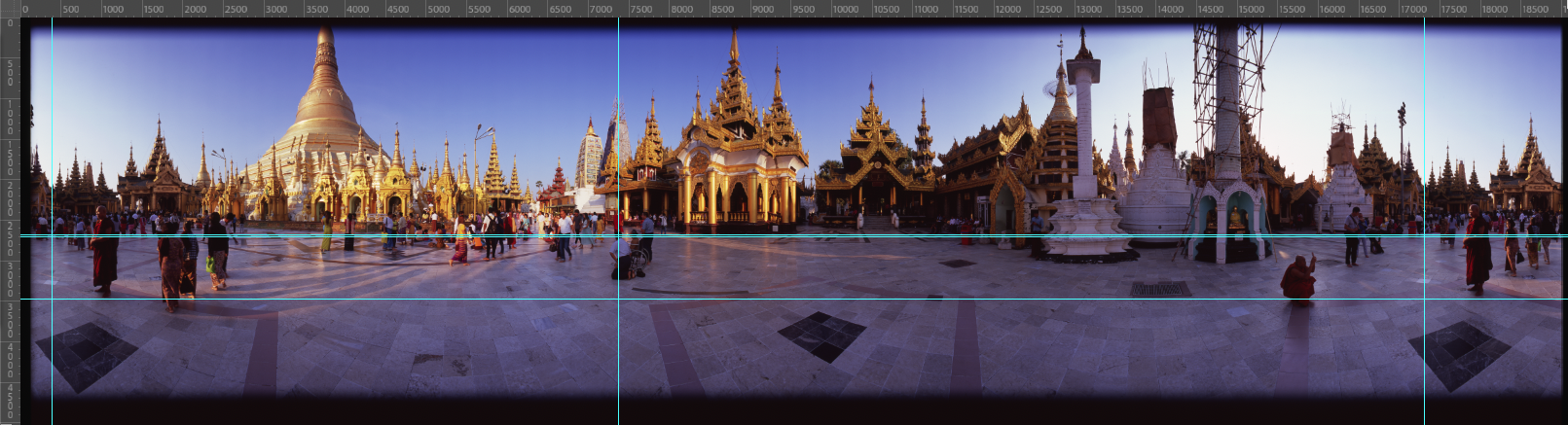1568x425 pixels.
Task: Click the ruler origin corner box
Action: [x=10, y=9]
